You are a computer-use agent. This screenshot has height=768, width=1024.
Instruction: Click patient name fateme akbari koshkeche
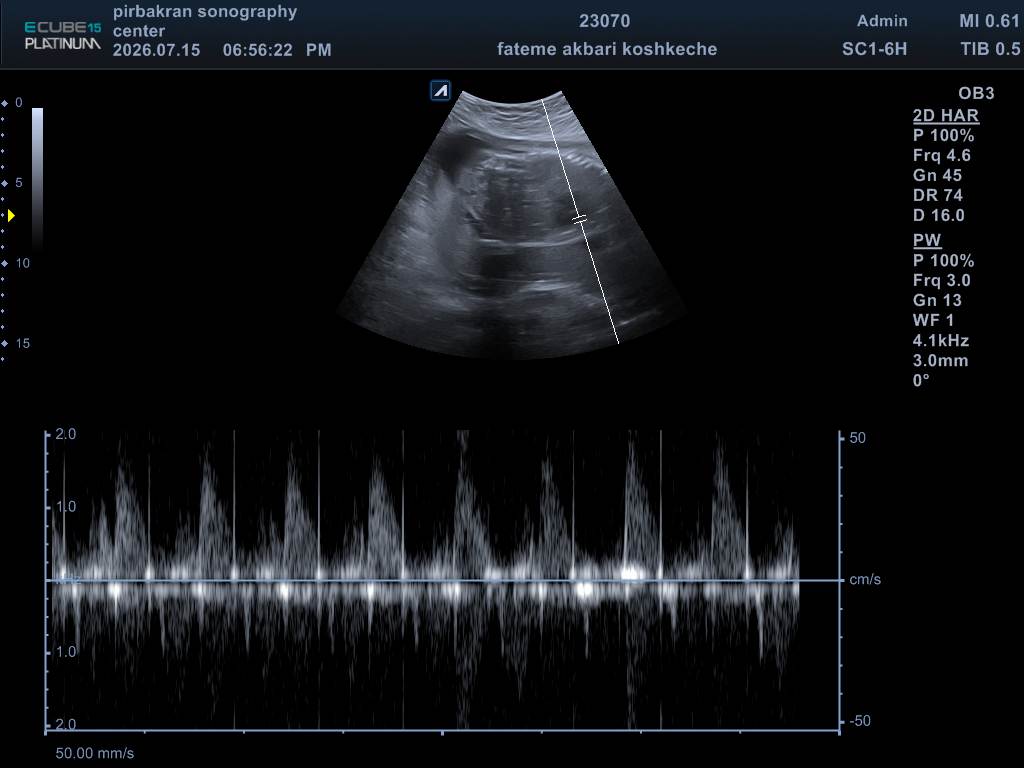pos(607,49)
